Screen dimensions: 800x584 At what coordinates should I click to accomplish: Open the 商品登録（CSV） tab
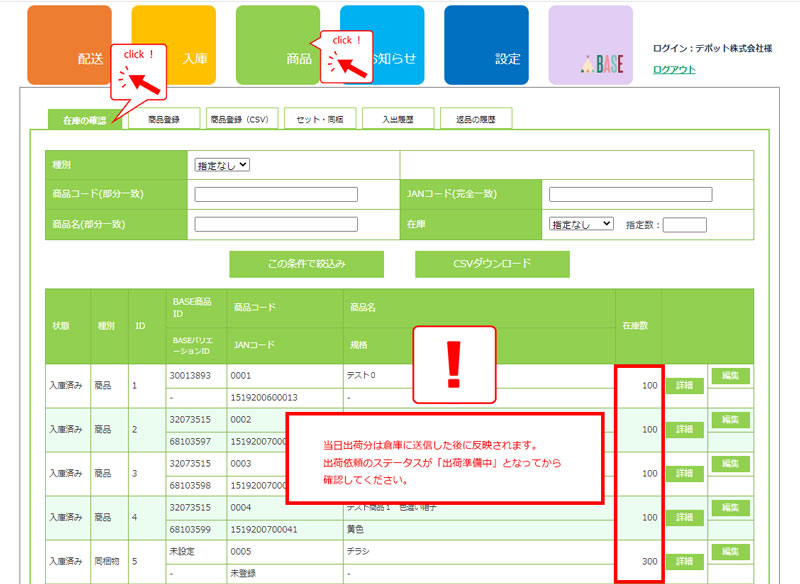(241, 119)
